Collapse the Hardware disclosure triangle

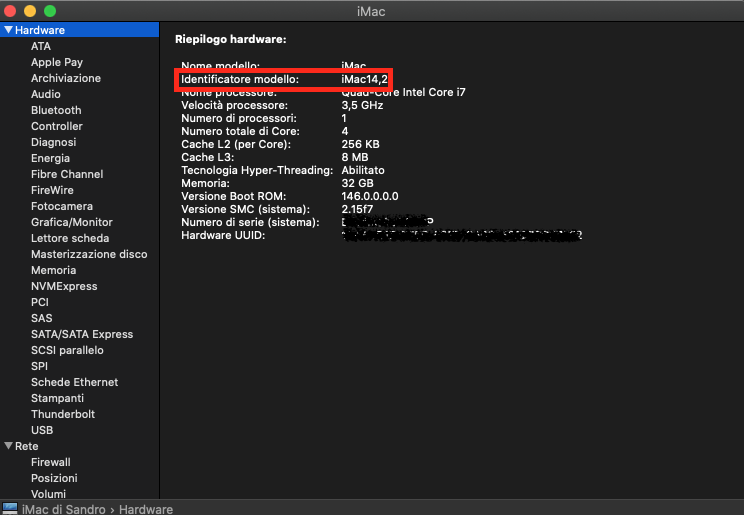[x=8, y=30]
